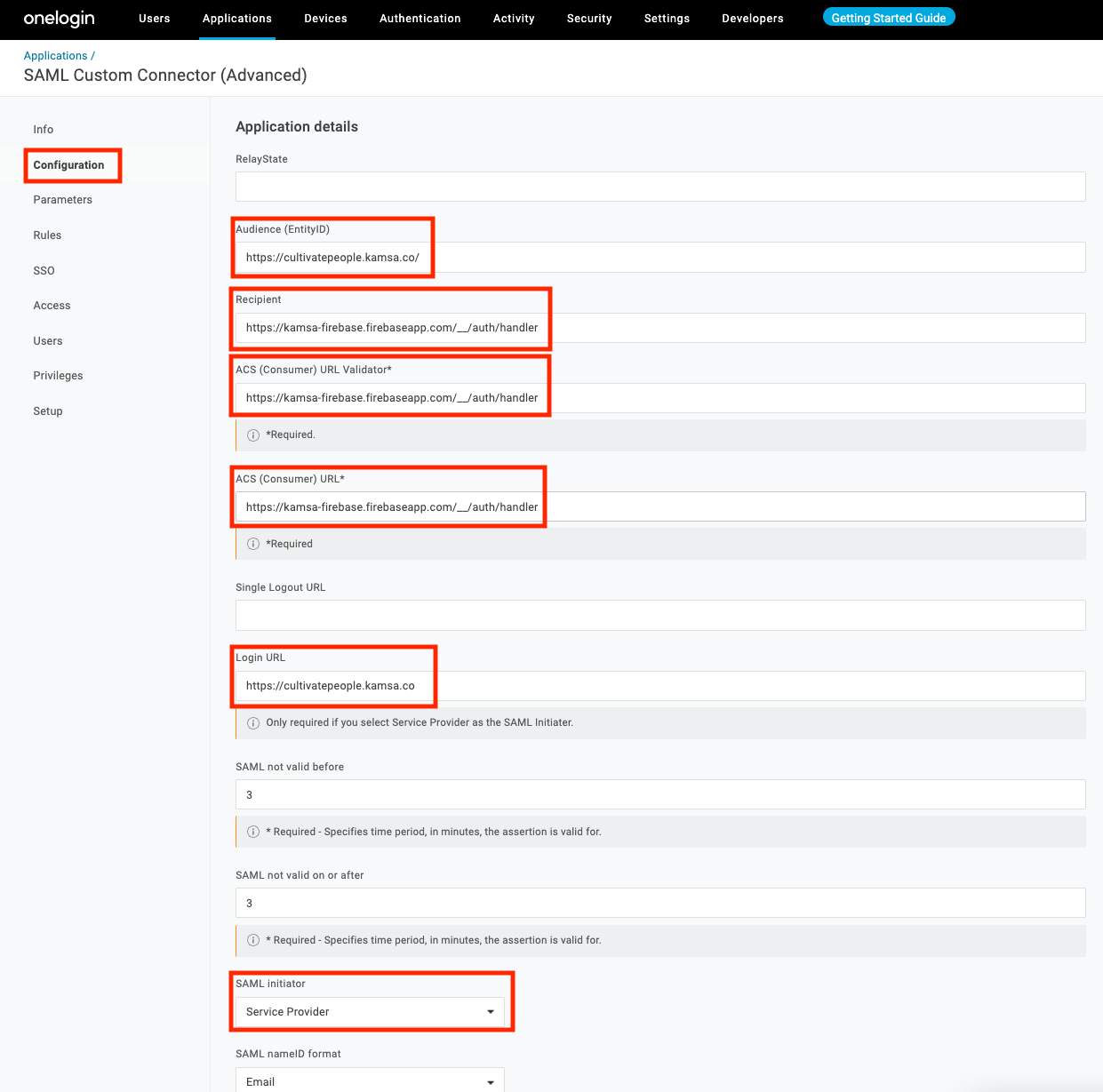Viewport: 1103px width, 1092px height.
Task: Click the Getting Started Guide button
Action: (x=889, y=18)
